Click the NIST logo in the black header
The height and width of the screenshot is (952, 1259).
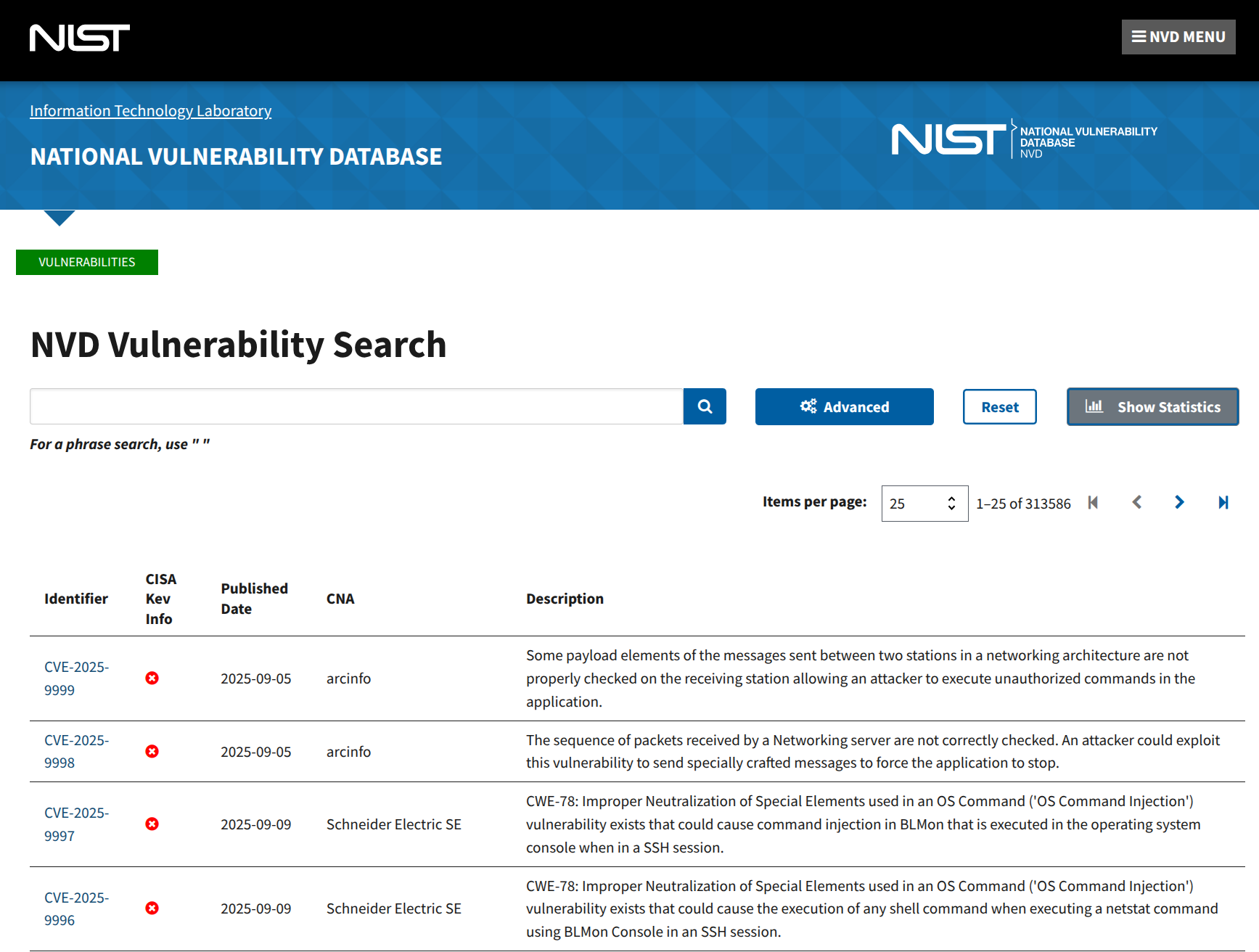click(80, 38)
